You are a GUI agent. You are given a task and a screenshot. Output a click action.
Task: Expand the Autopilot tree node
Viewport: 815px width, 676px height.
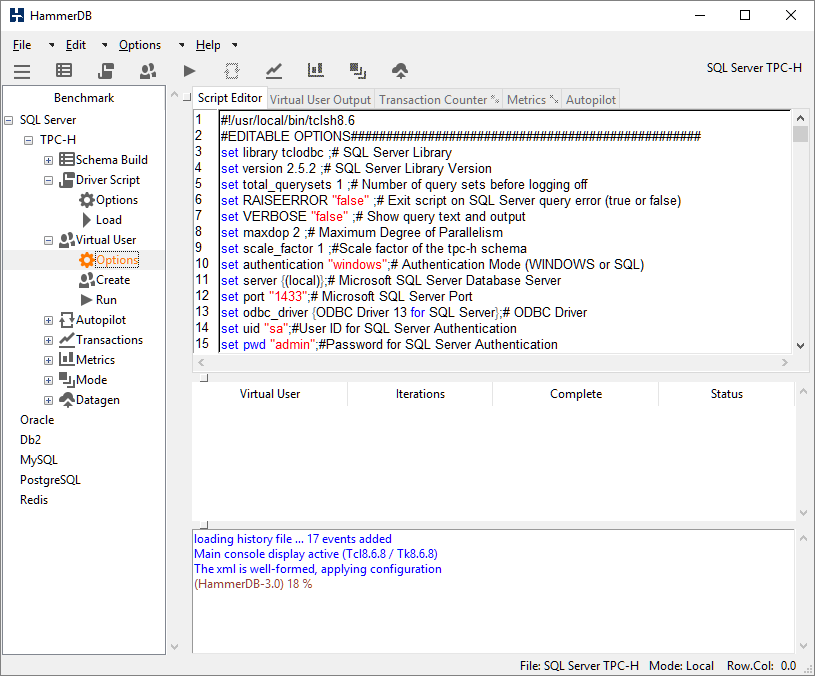click(48, 321)
